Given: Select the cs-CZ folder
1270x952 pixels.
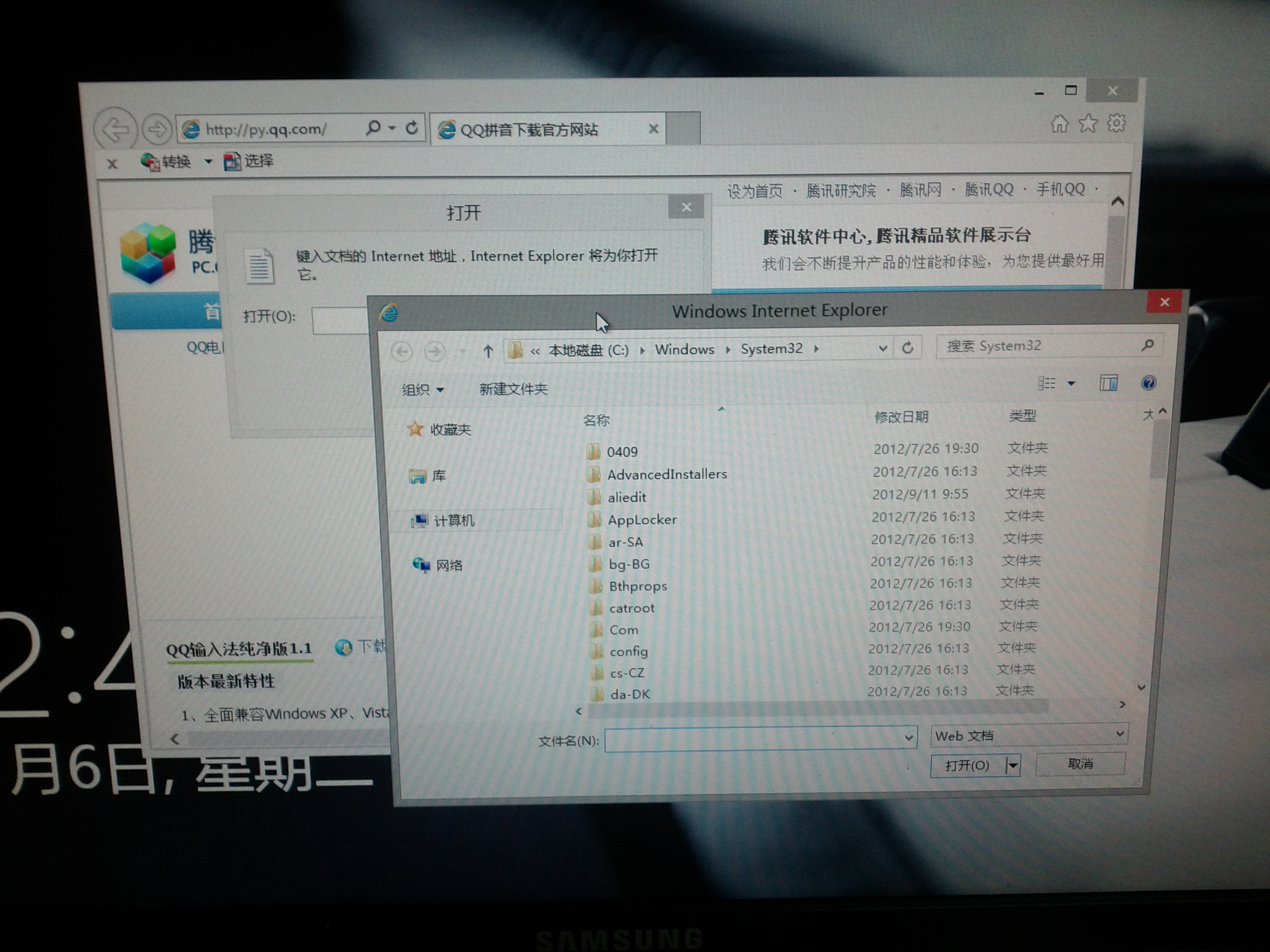Looking at the screenshot, I should [618, 672].
